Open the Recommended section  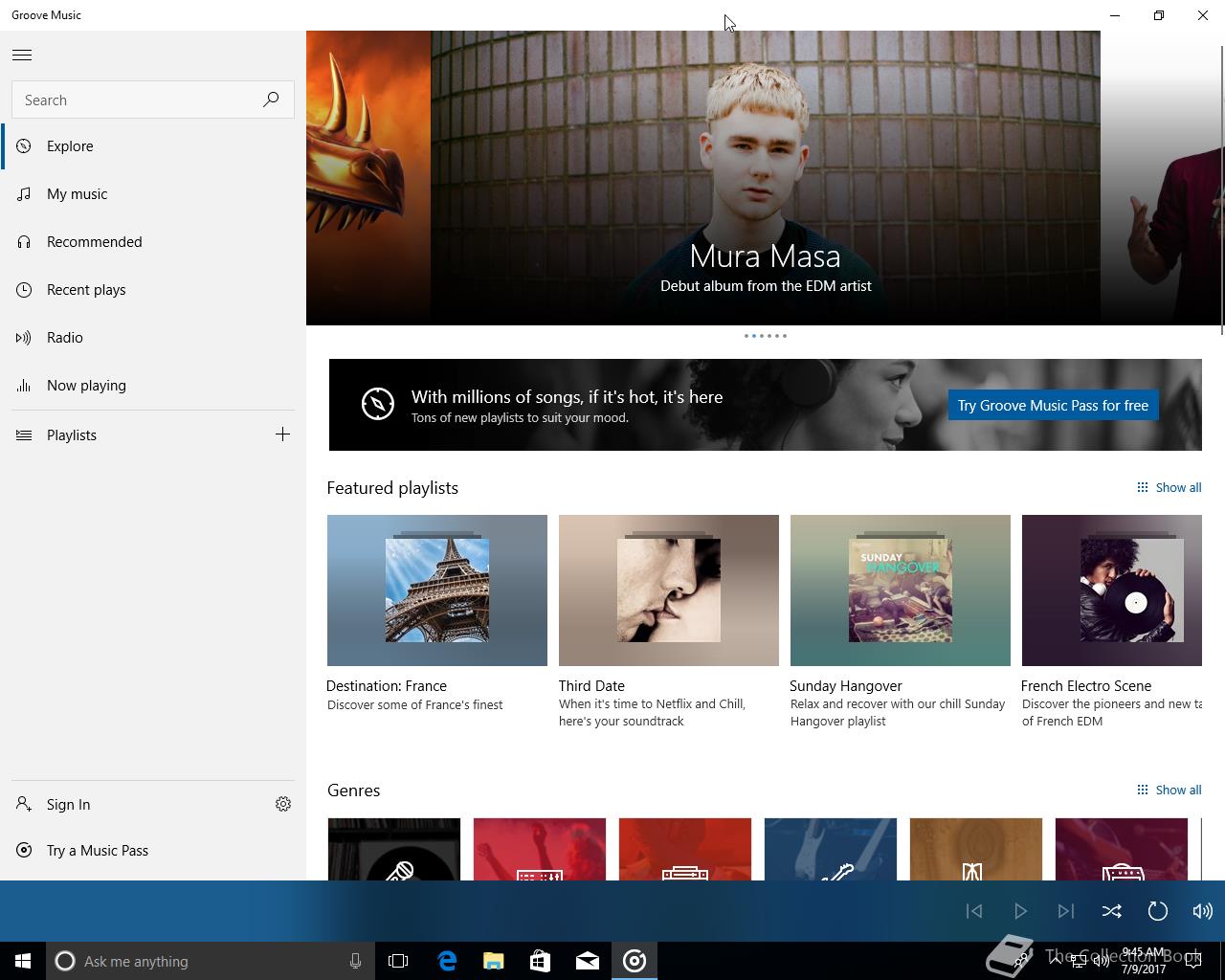[153, 242]
